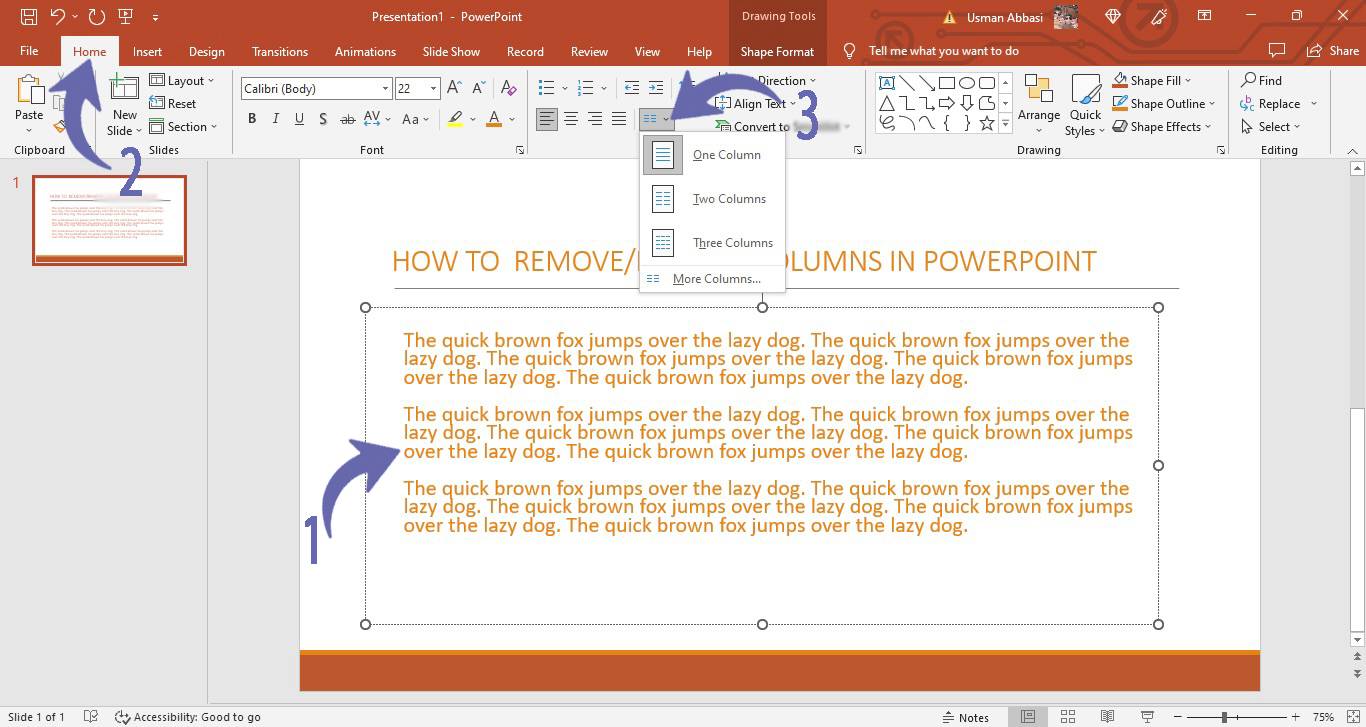This screenshot has height=727, width=1366.
Task: Apply the font color swatch
Action: pos(493,119)
